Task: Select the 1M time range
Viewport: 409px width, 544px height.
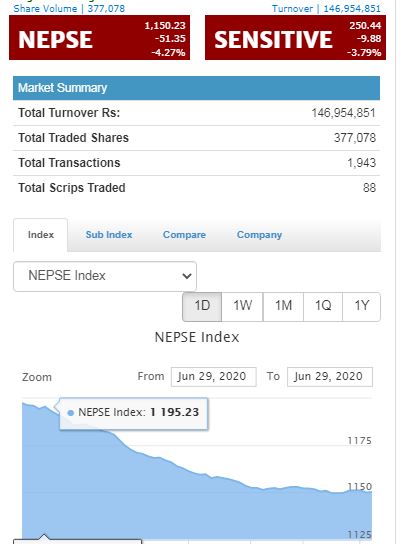Action: [283, 306]
